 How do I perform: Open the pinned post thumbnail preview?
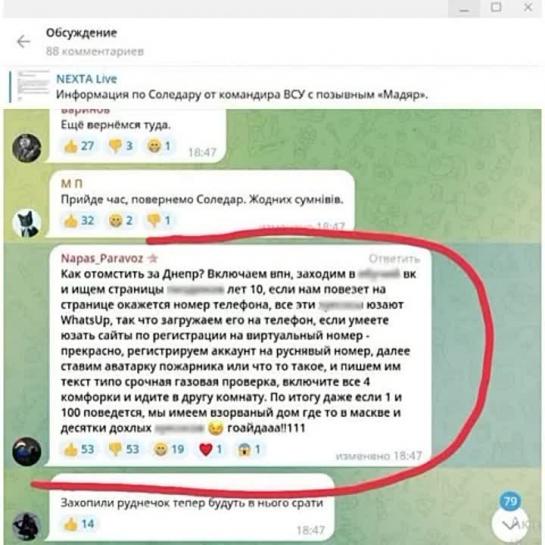coord(34,86)
